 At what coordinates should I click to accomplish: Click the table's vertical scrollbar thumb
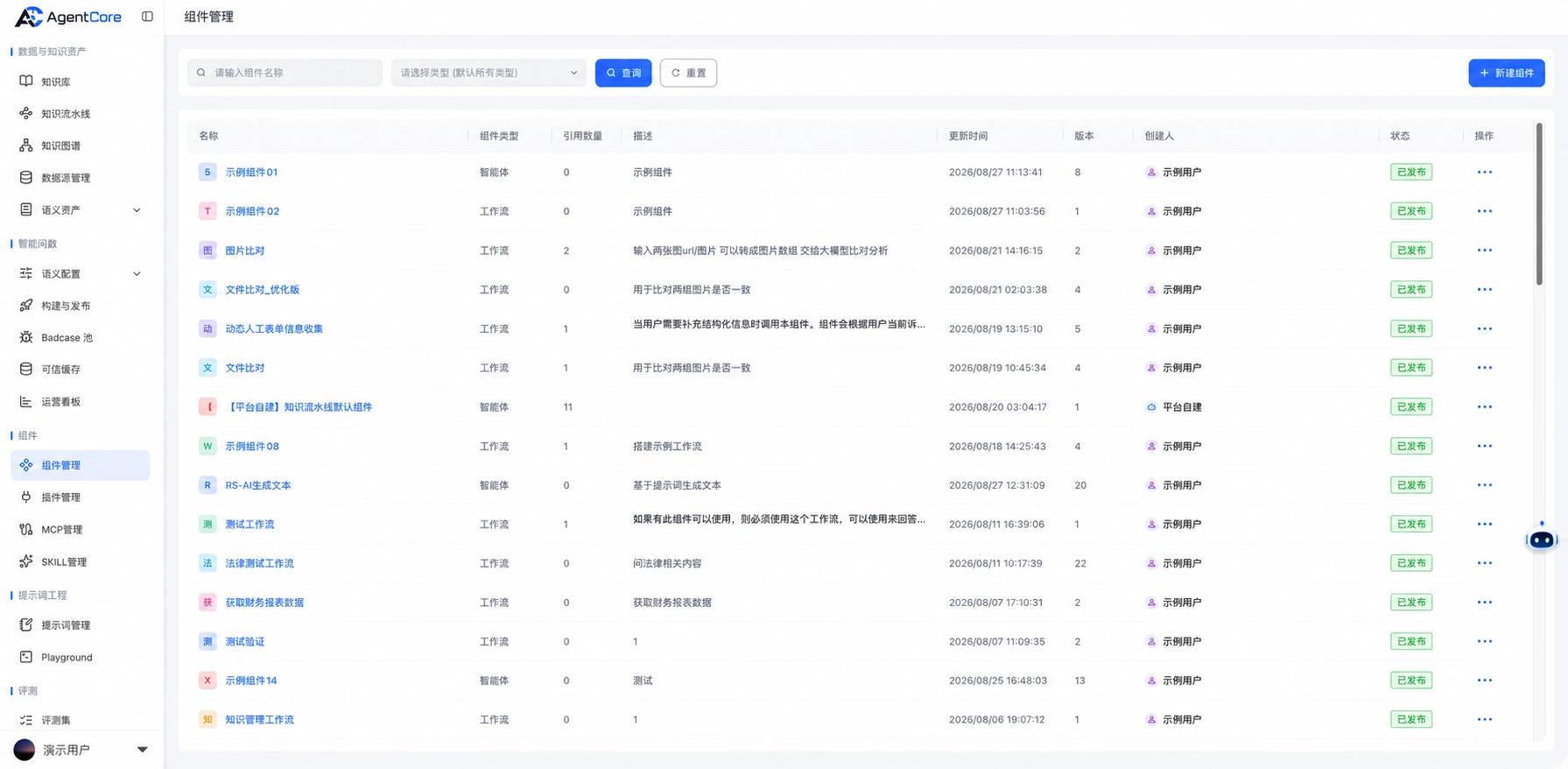point(1539,204)
